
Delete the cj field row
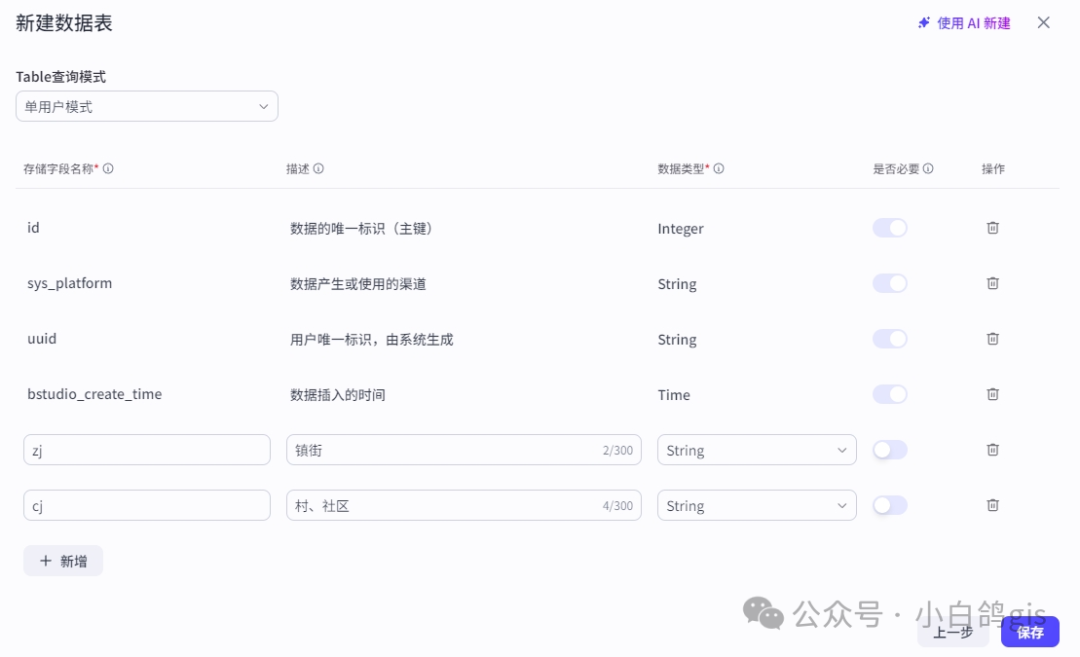(993, 505)
